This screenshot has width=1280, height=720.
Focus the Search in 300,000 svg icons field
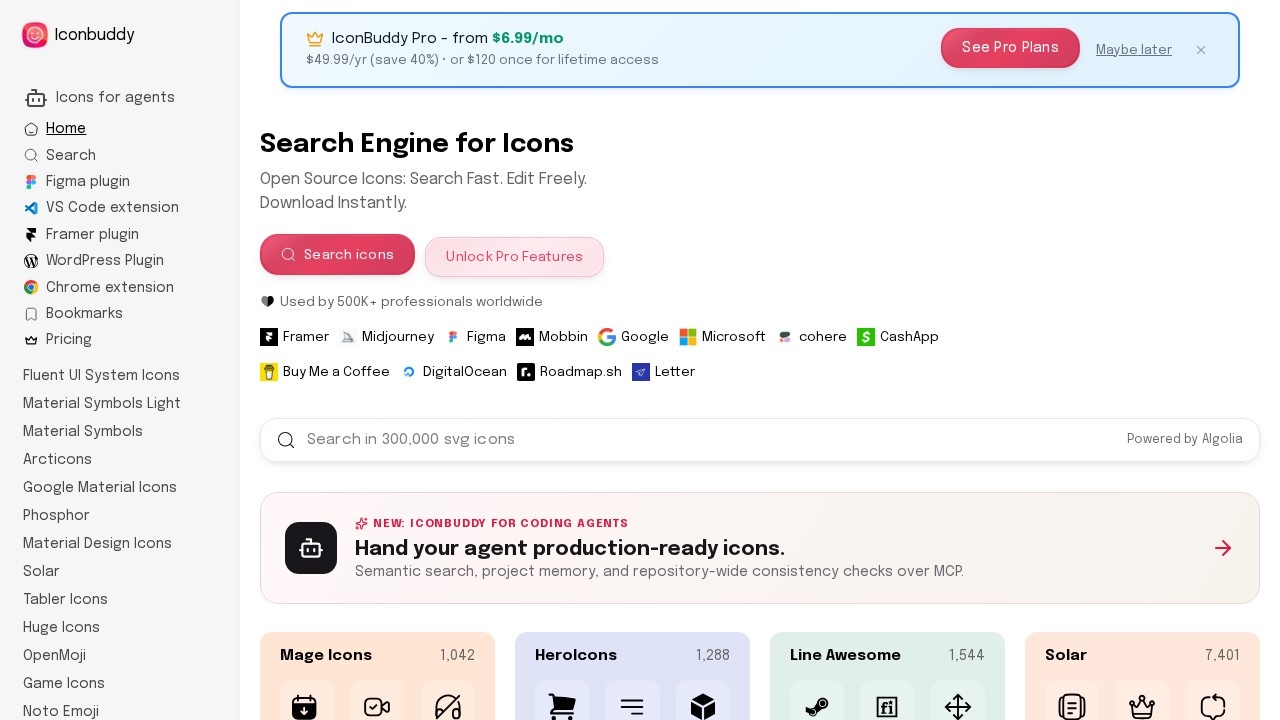[760, 440]
